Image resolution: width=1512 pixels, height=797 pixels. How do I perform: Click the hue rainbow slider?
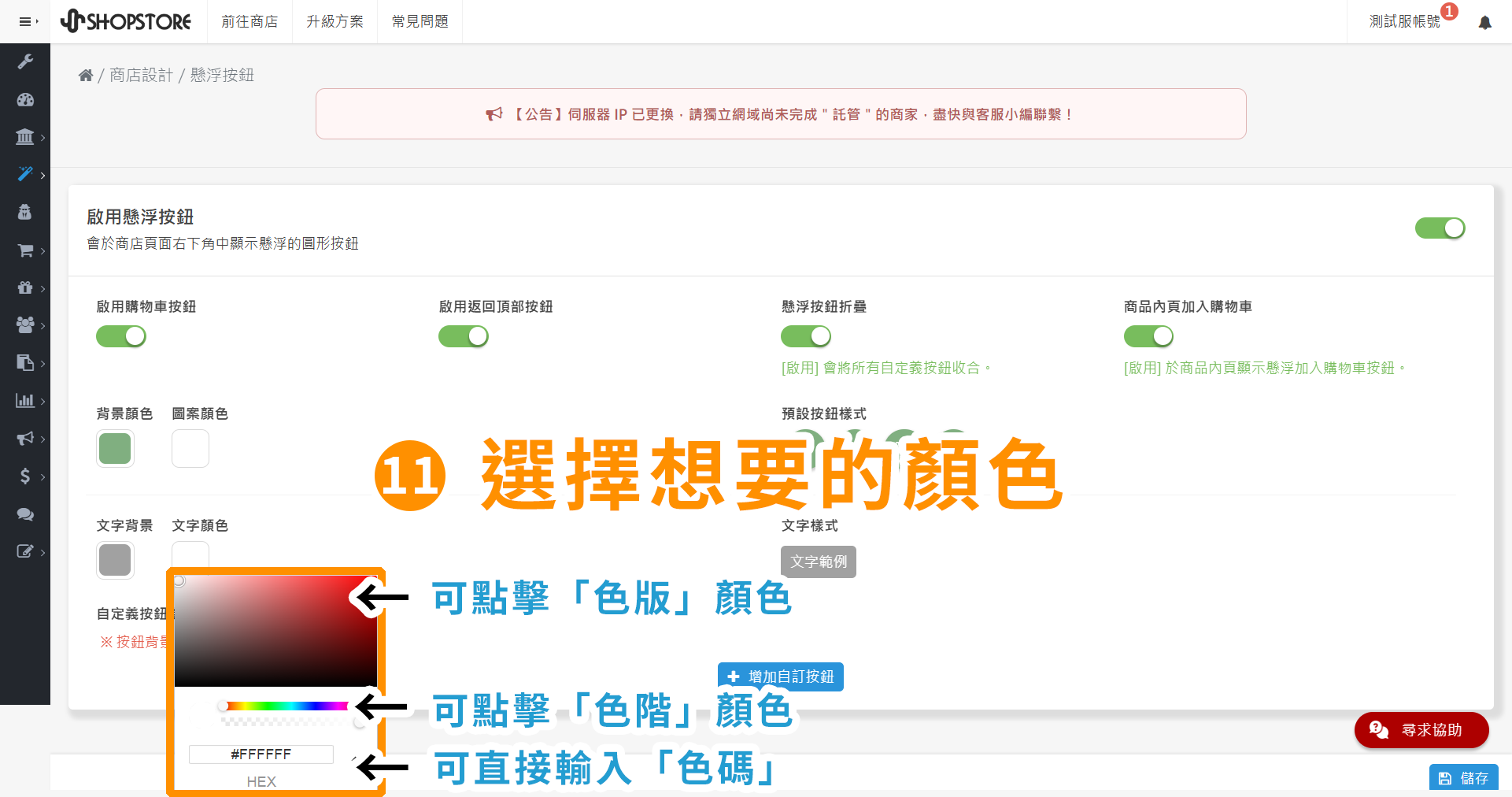(285, 706)
